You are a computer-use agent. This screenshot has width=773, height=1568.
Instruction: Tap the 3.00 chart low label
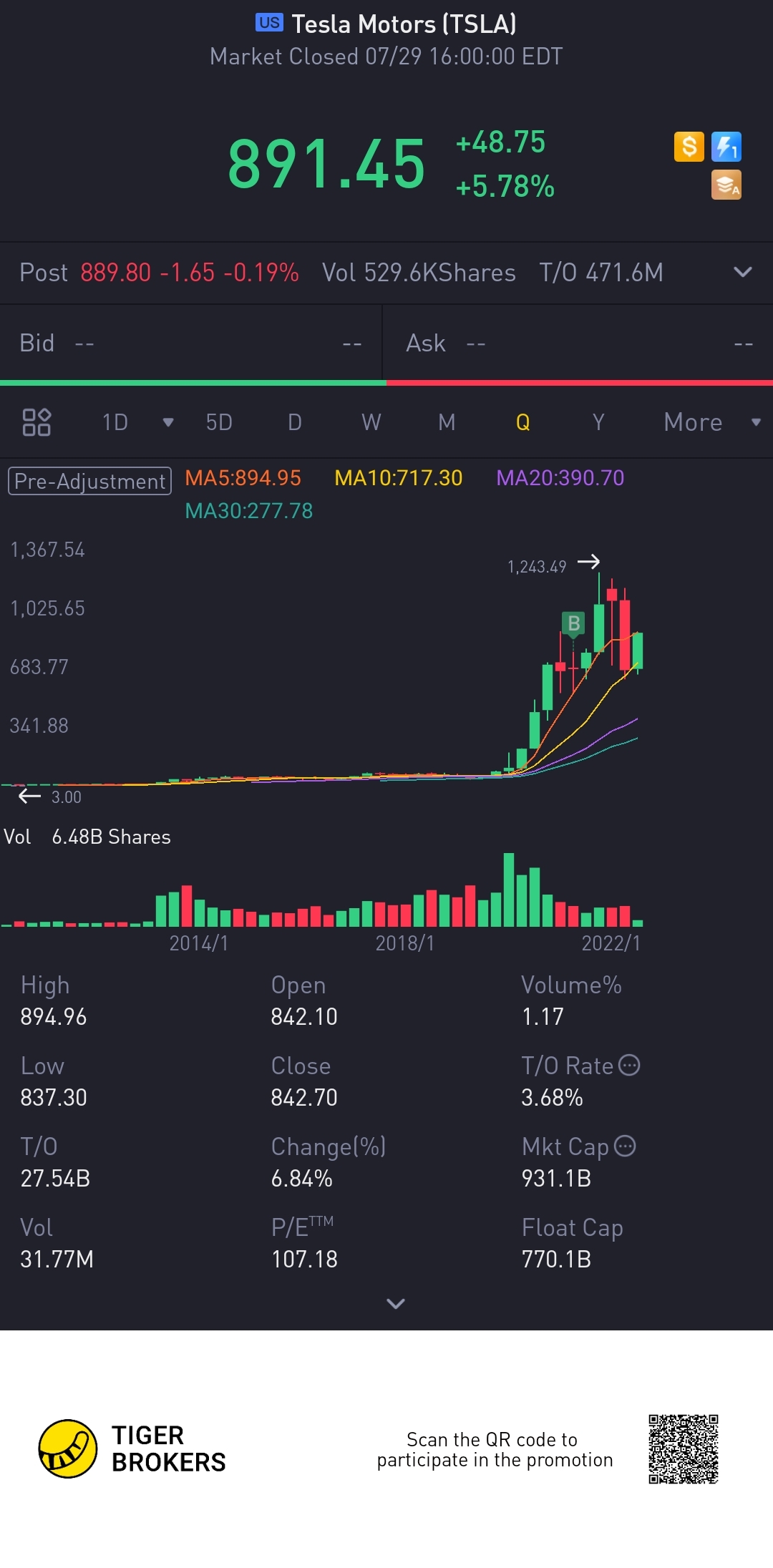pyautogui.click(x=67, y=797)
